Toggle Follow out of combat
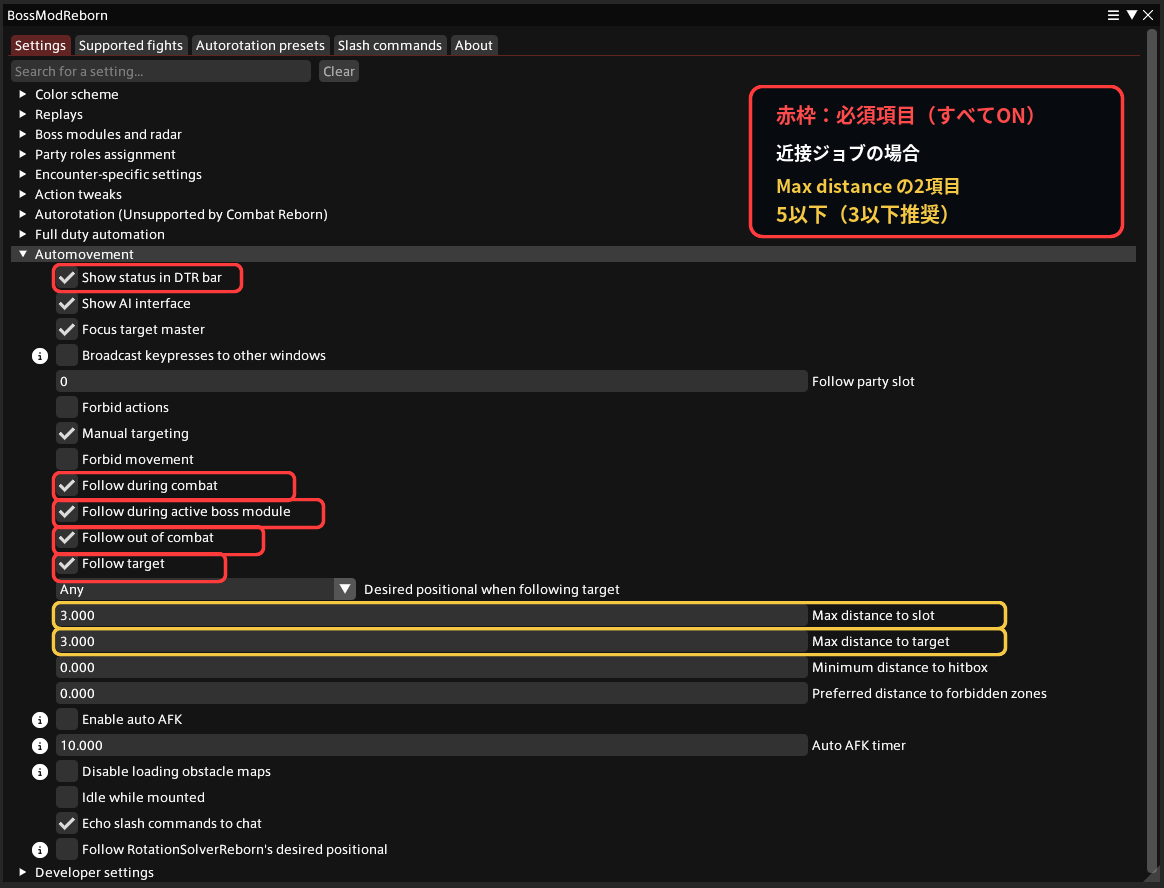 pyautogui.click(x=67, y=538)
